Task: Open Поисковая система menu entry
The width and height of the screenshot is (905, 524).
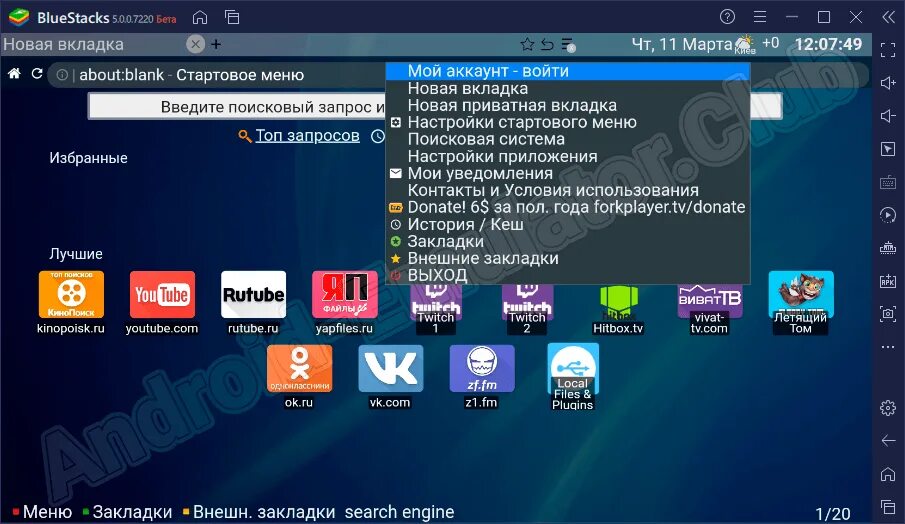Action: (x=568, y=139)
